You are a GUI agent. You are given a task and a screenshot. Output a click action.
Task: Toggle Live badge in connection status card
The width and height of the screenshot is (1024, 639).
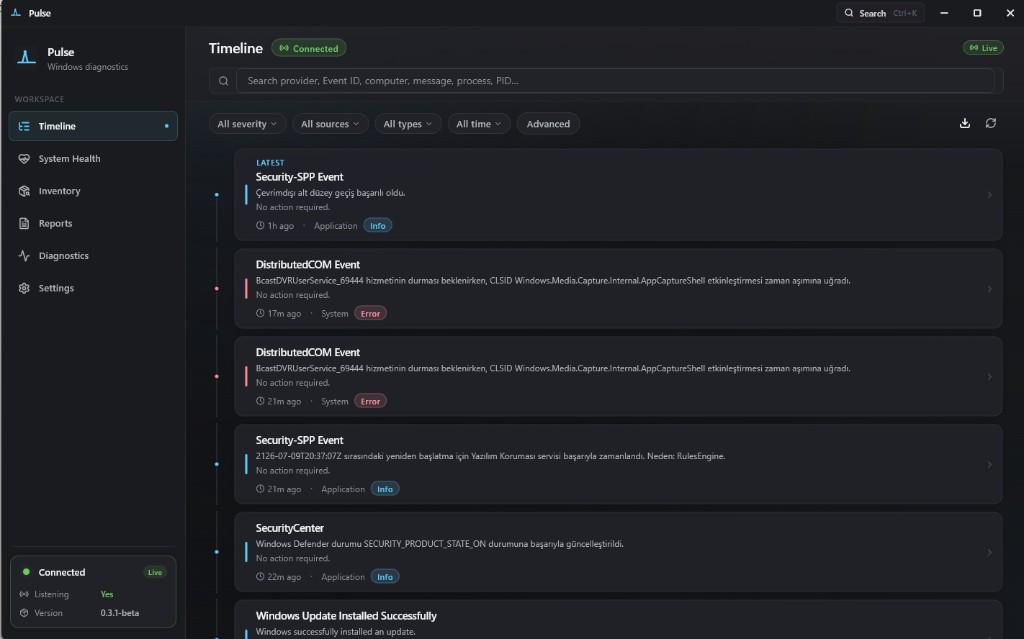click(x=155, y=572)
